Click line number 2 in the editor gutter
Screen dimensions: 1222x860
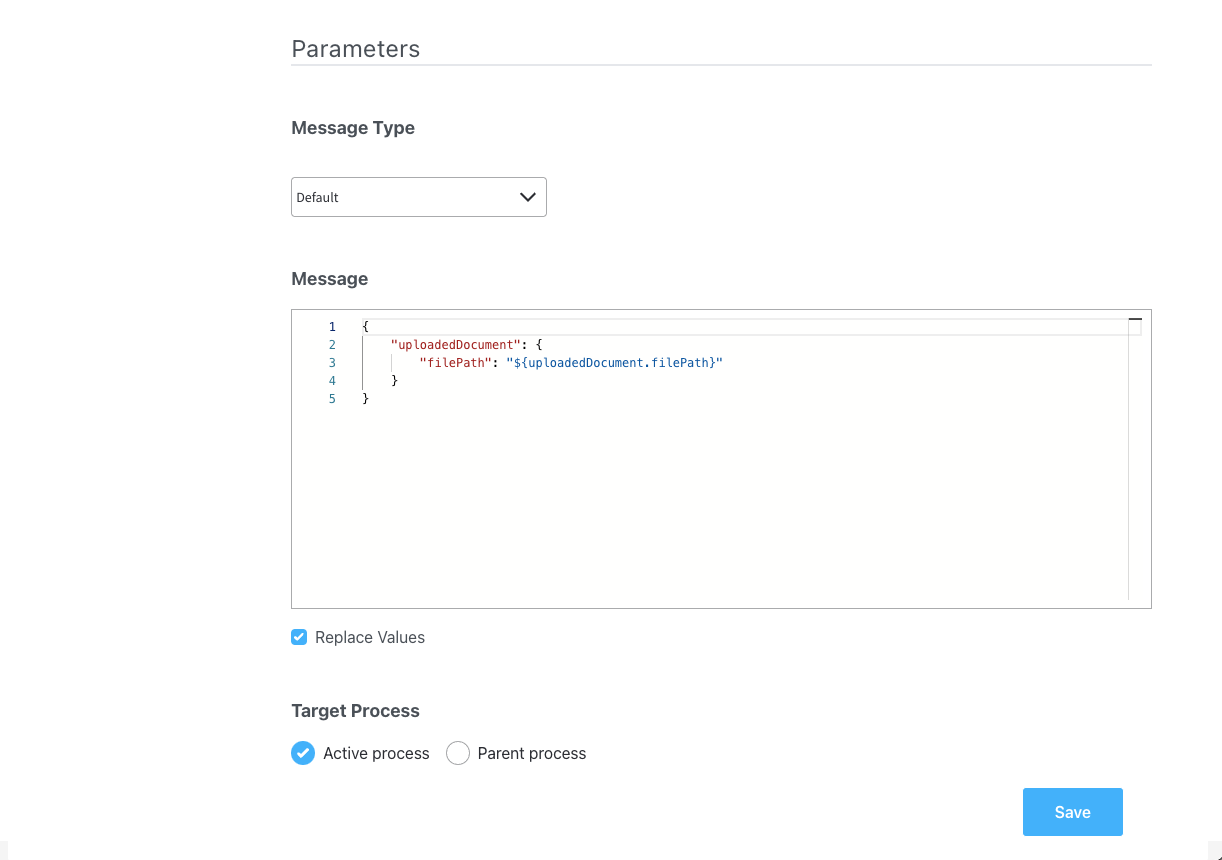[x=332, y=345]
